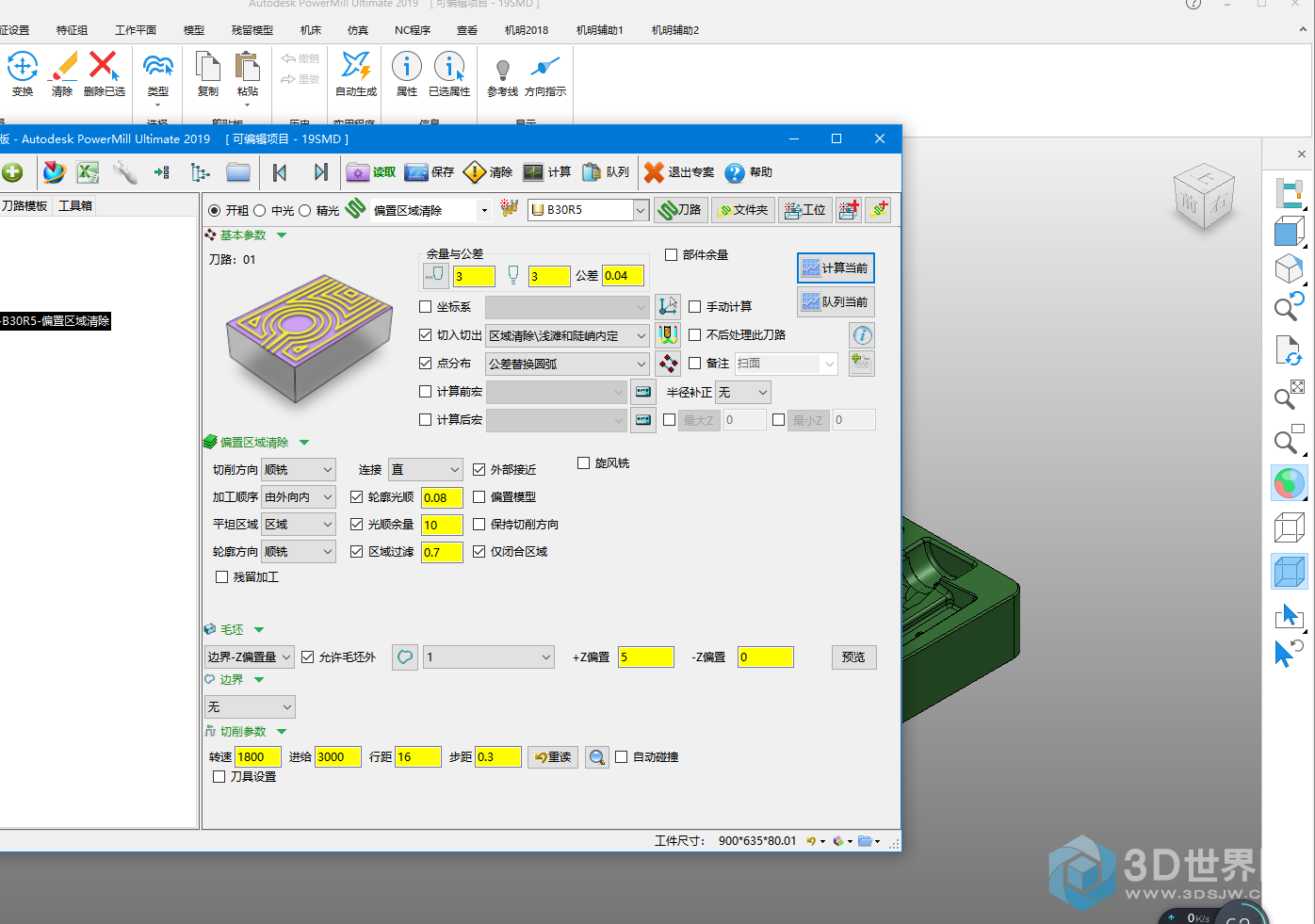Click the lead in/out settings icon

click(x=668, y=334)
